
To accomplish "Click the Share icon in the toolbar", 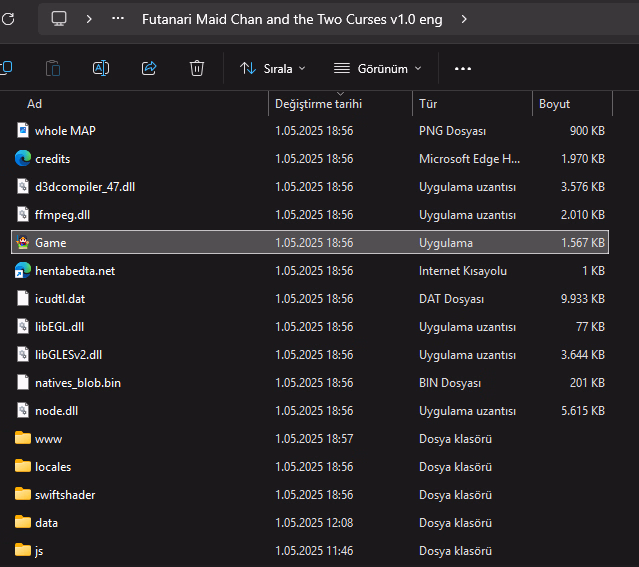I will [149, 68].
